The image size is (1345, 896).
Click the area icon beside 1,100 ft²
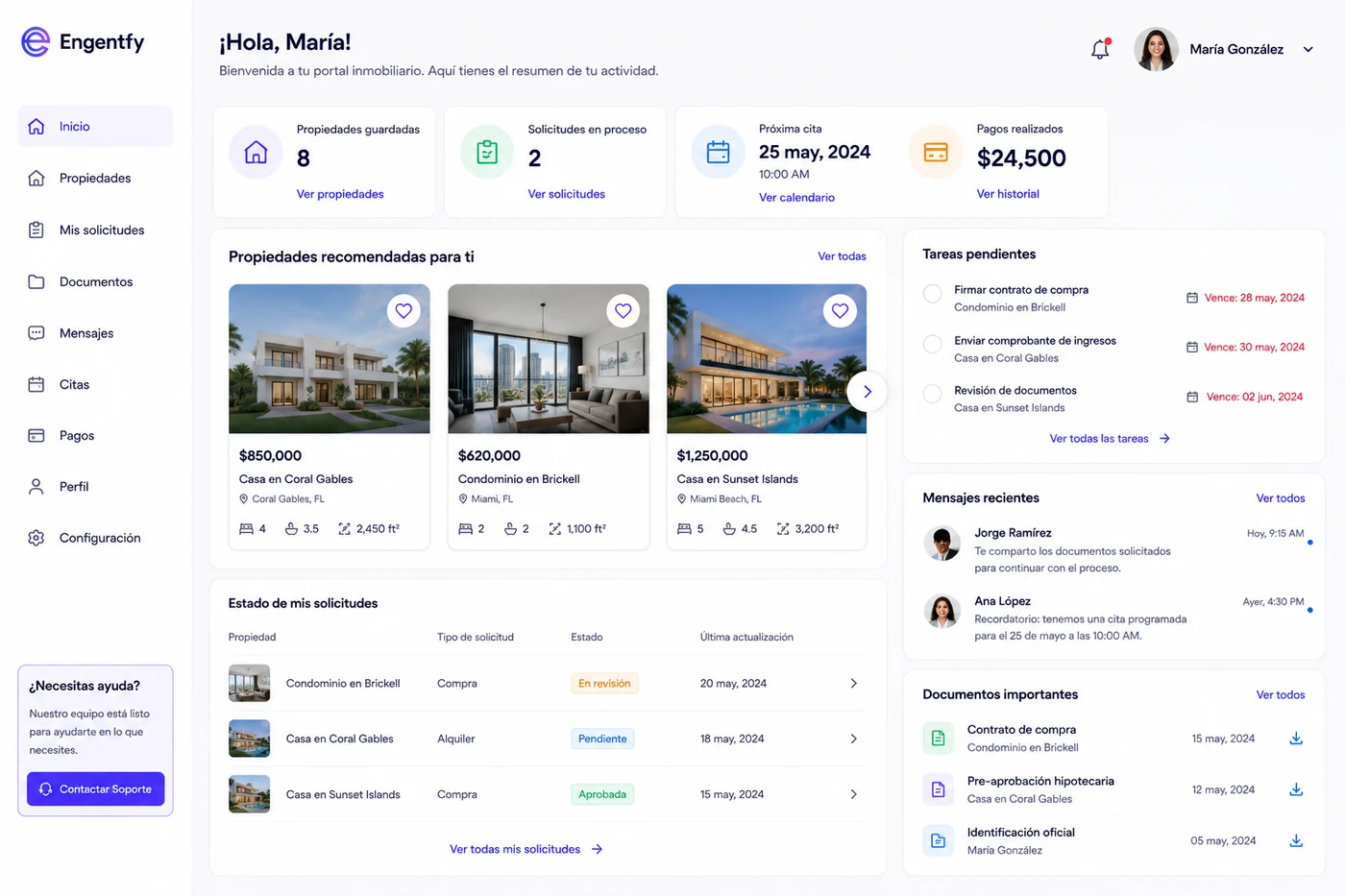[554, 529]
